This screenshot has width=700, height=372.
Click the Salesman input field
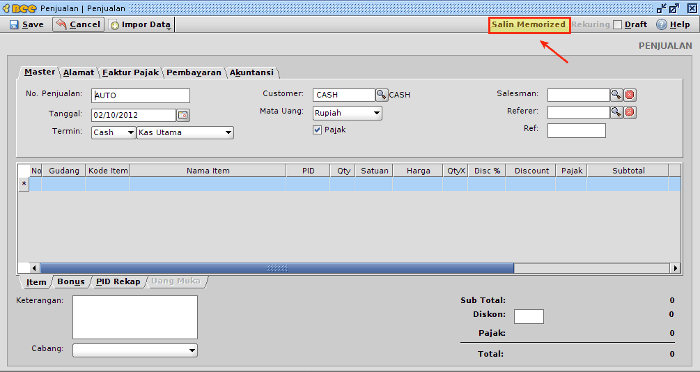578,95
